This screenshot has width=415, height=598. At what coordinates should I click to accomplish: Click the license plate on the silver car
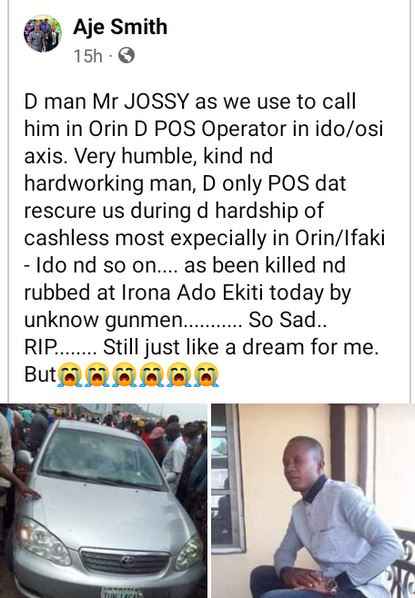tap(122, 593)
